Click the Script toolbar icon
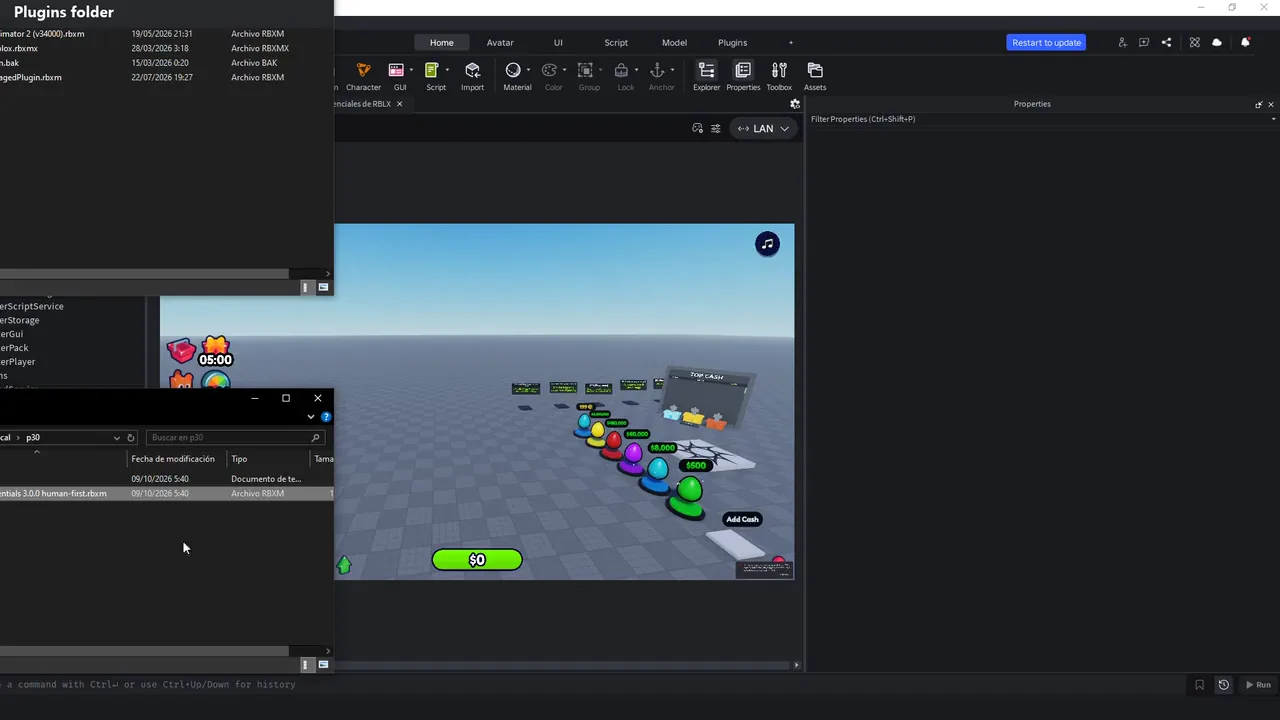The width and height of the screenshot is (1280, 720). tap(432, 70)
